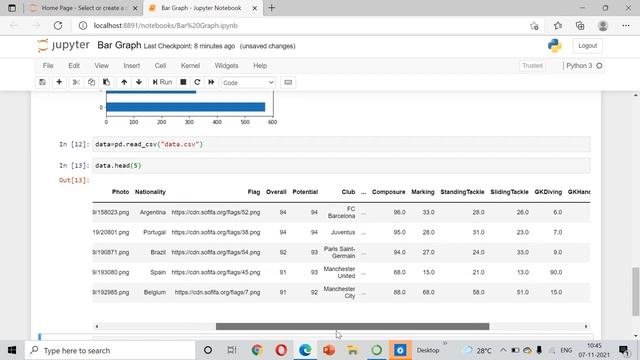Restart the kernel with the circular arrow icon

pyautogui.click(x=197, y=82)
